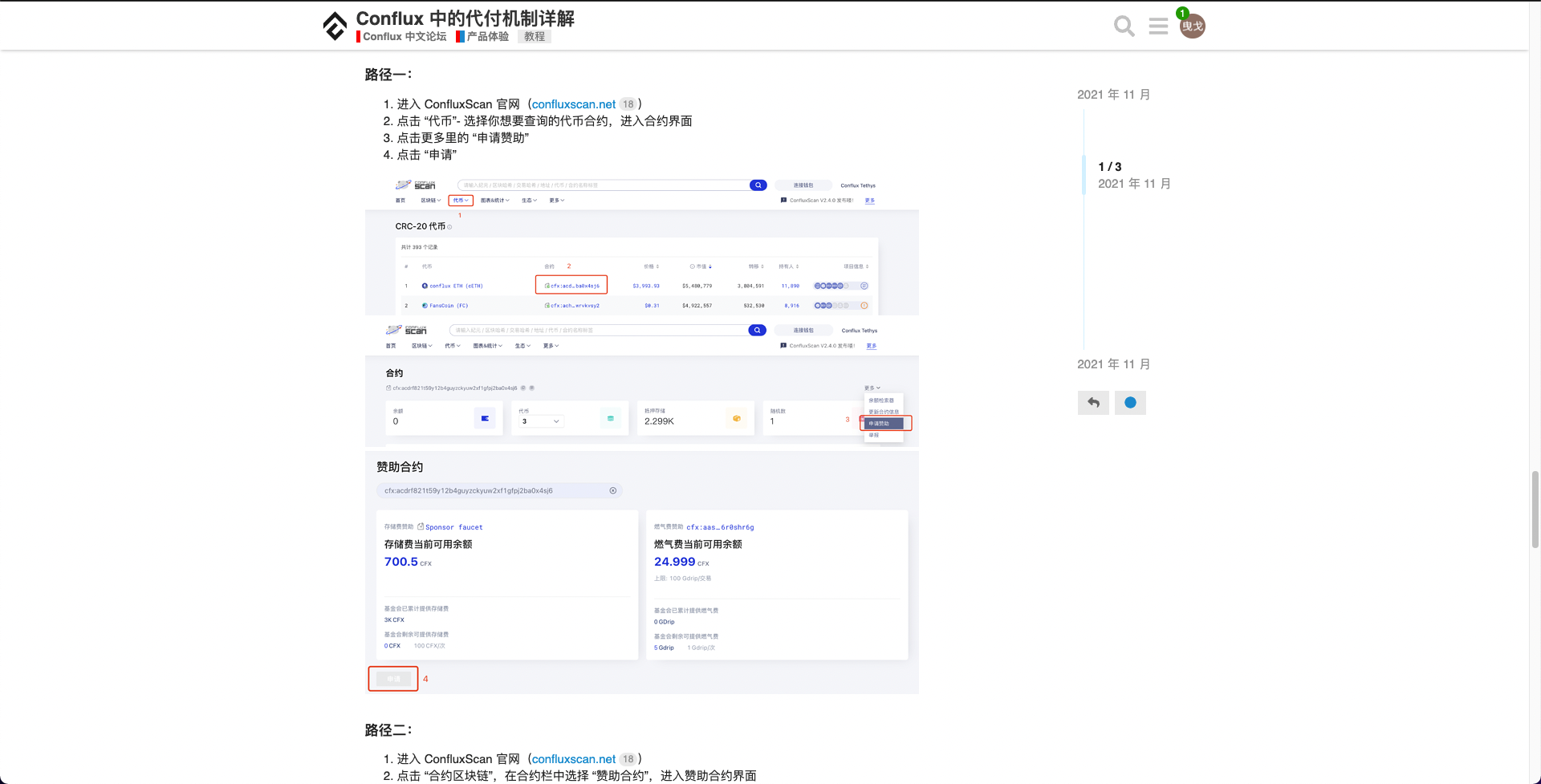Open the hamburger menu icon

pyautogui.click(x=1158, y=26)
